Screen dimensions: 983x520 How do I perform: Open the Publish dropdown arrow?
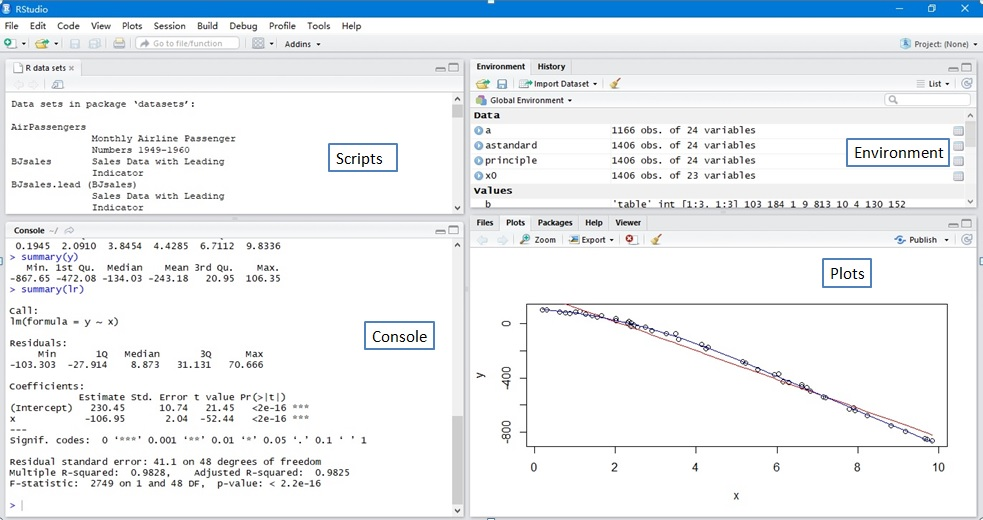(946, 240)
